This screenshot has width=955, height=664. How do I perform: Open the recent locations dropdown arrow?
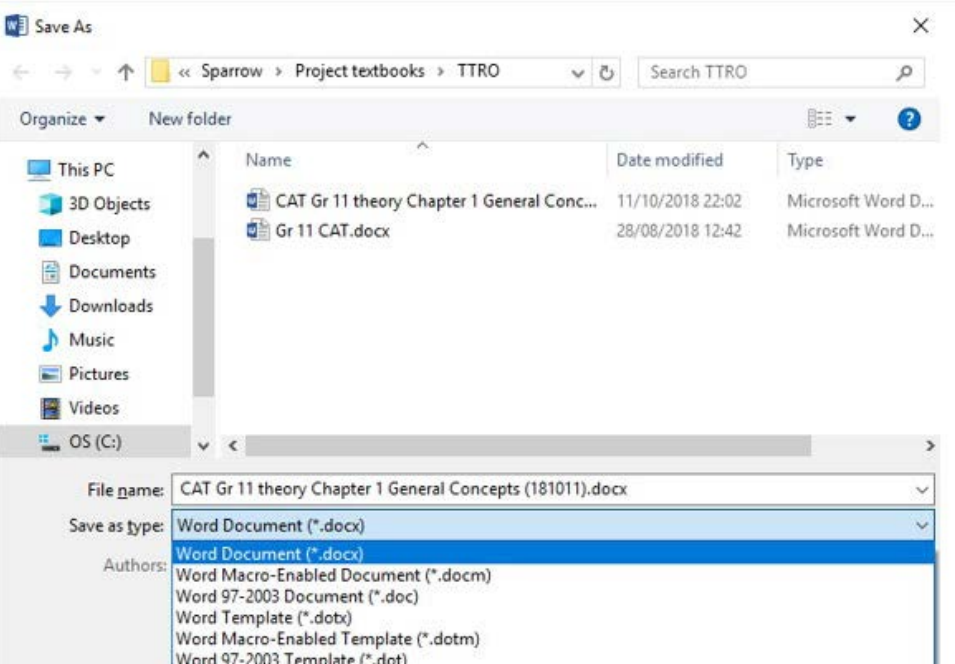point(577,73)
